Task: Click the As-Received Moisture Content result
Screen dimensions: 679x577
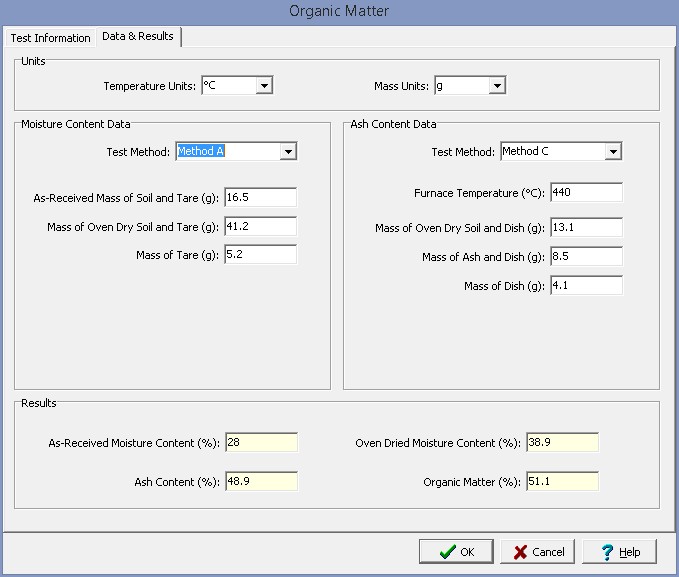Action: tap(260, 443)
